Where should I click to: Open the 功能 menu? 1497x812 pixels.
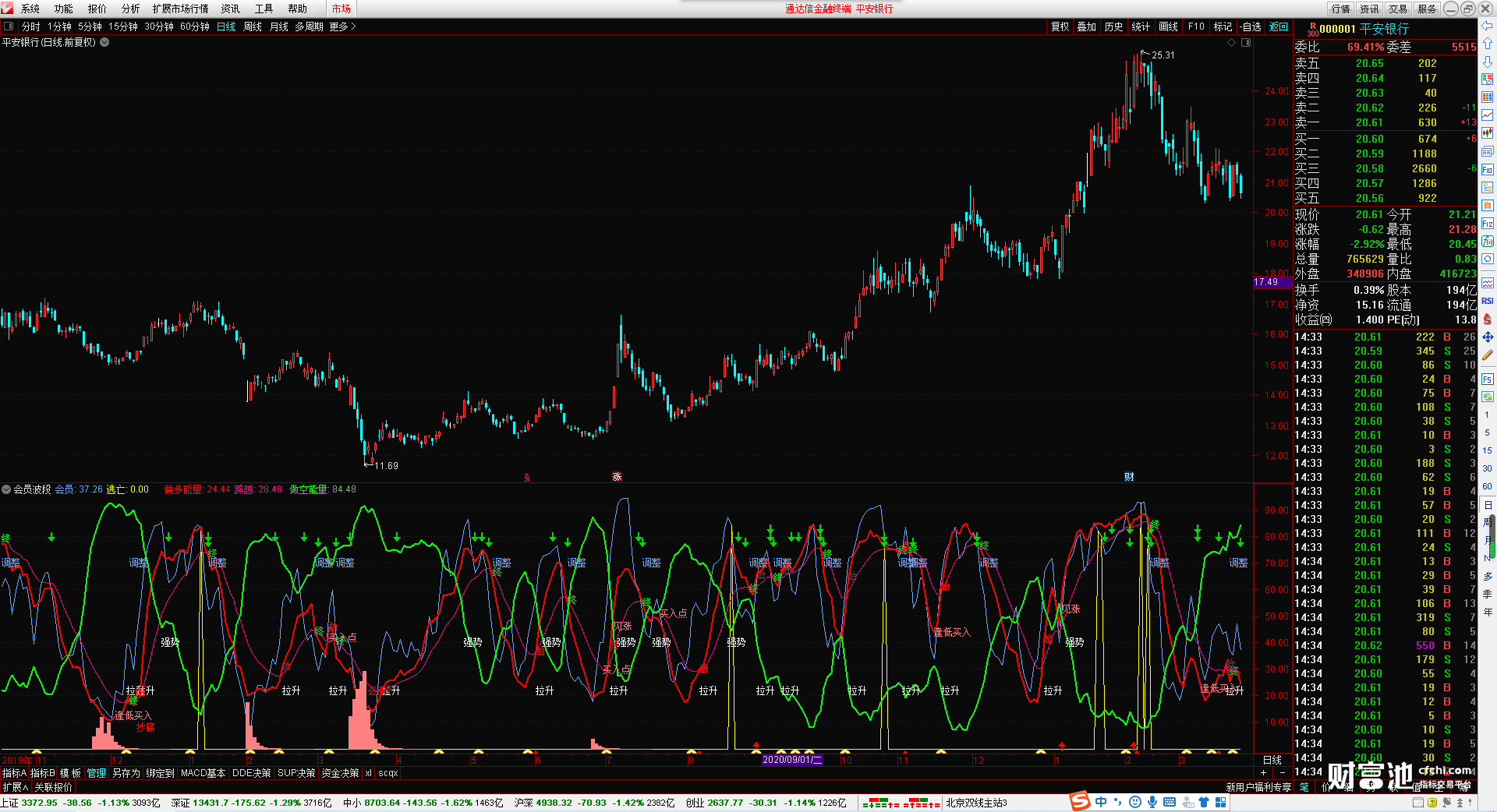coord(64,9)
